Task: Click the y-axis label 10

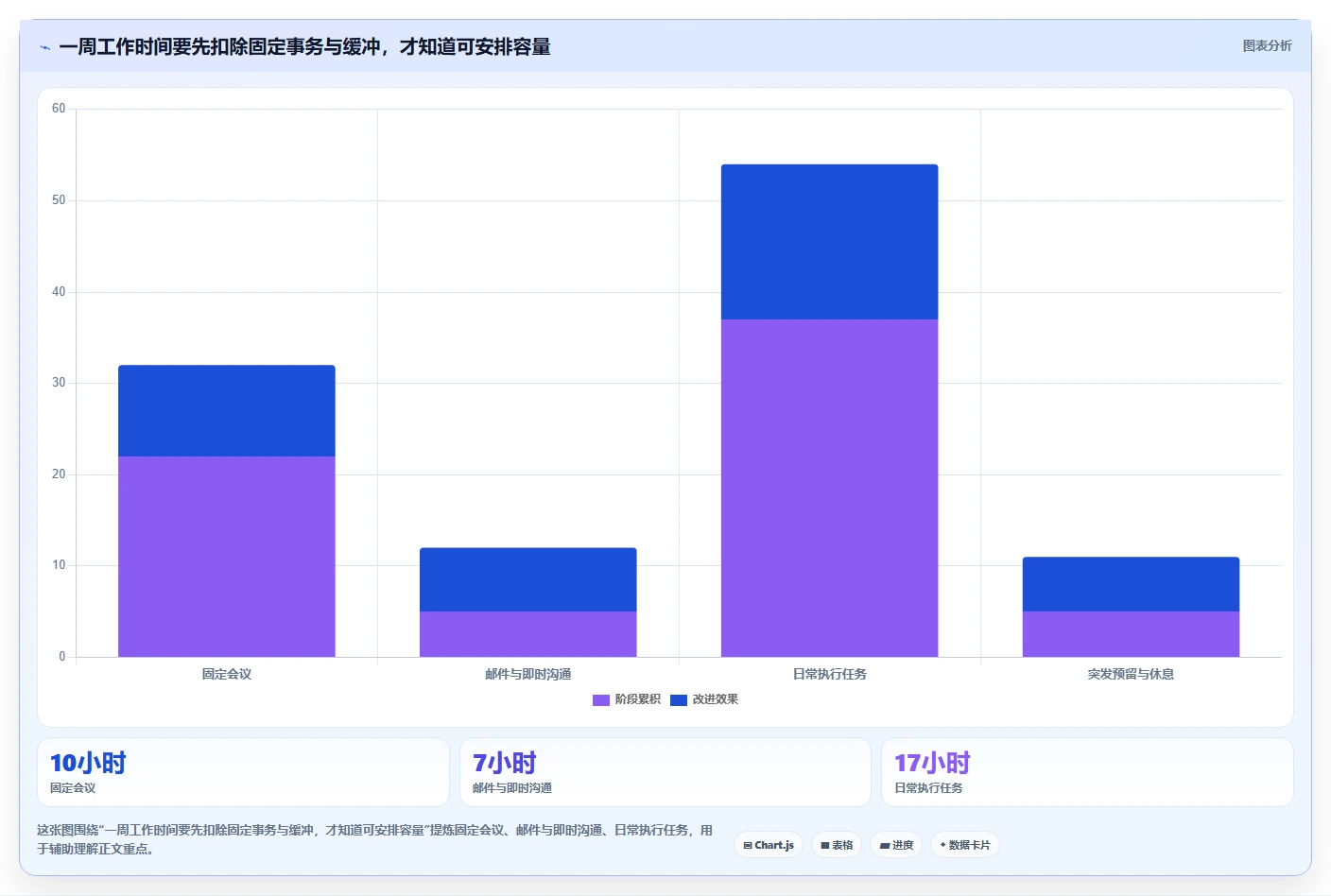Action: point(59,565)
